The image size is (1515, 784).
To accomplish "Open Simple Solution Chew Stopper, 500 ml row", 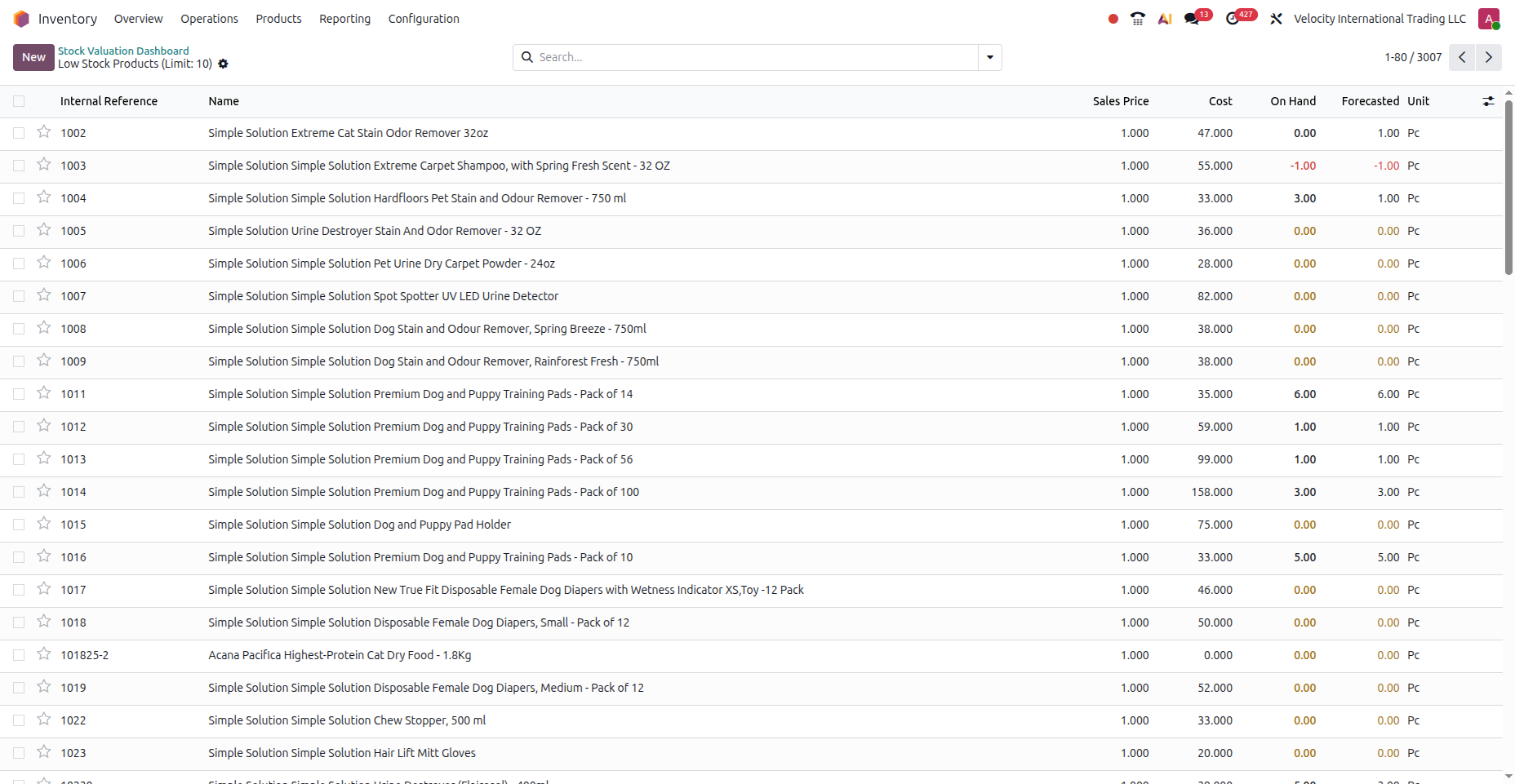I will (x=347, y=720).
